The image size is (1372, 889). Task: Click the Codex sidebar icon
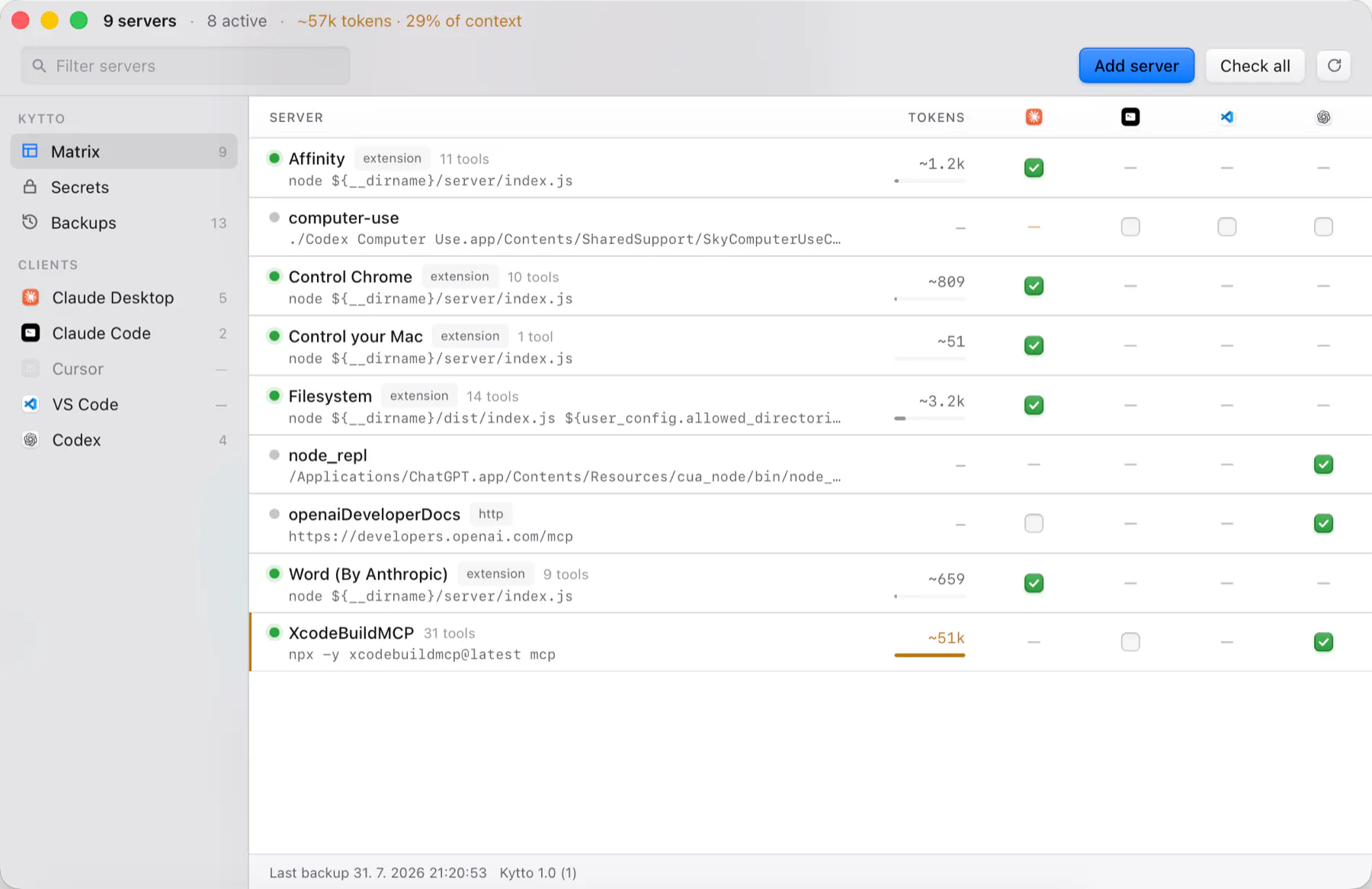30,440
